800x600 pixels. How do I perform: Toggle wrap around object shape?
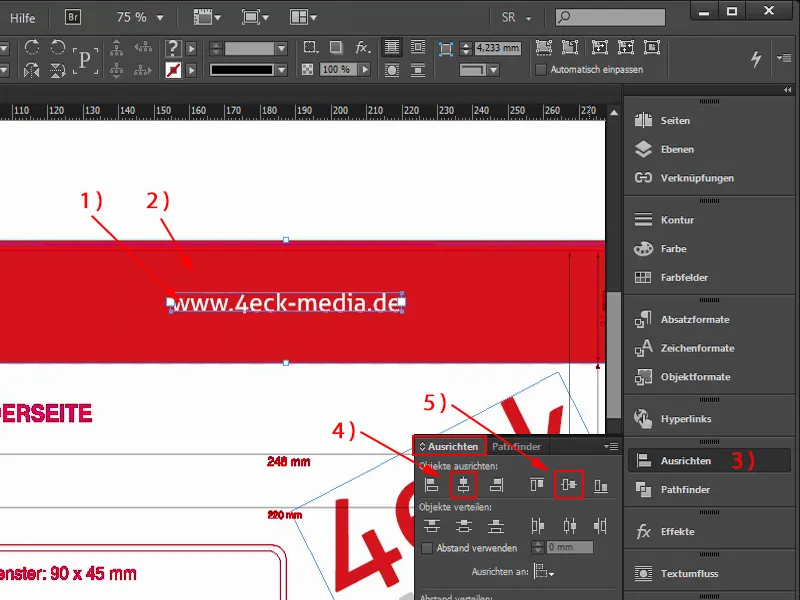(x=392, y=70)
